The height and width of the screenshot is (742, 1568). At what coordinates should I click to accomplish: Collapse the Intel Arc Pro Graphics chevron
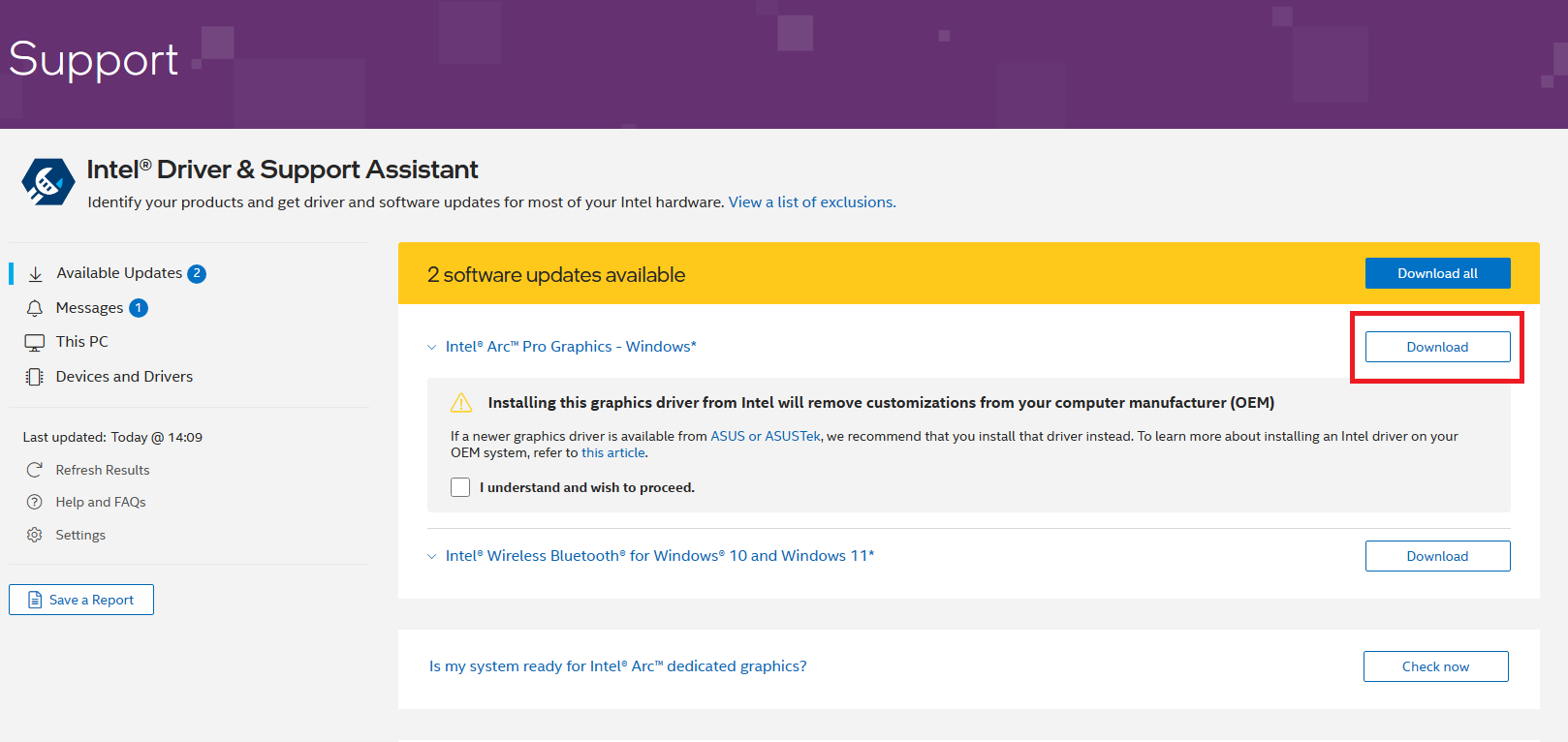pyautogui.click(x=432, y=347)
